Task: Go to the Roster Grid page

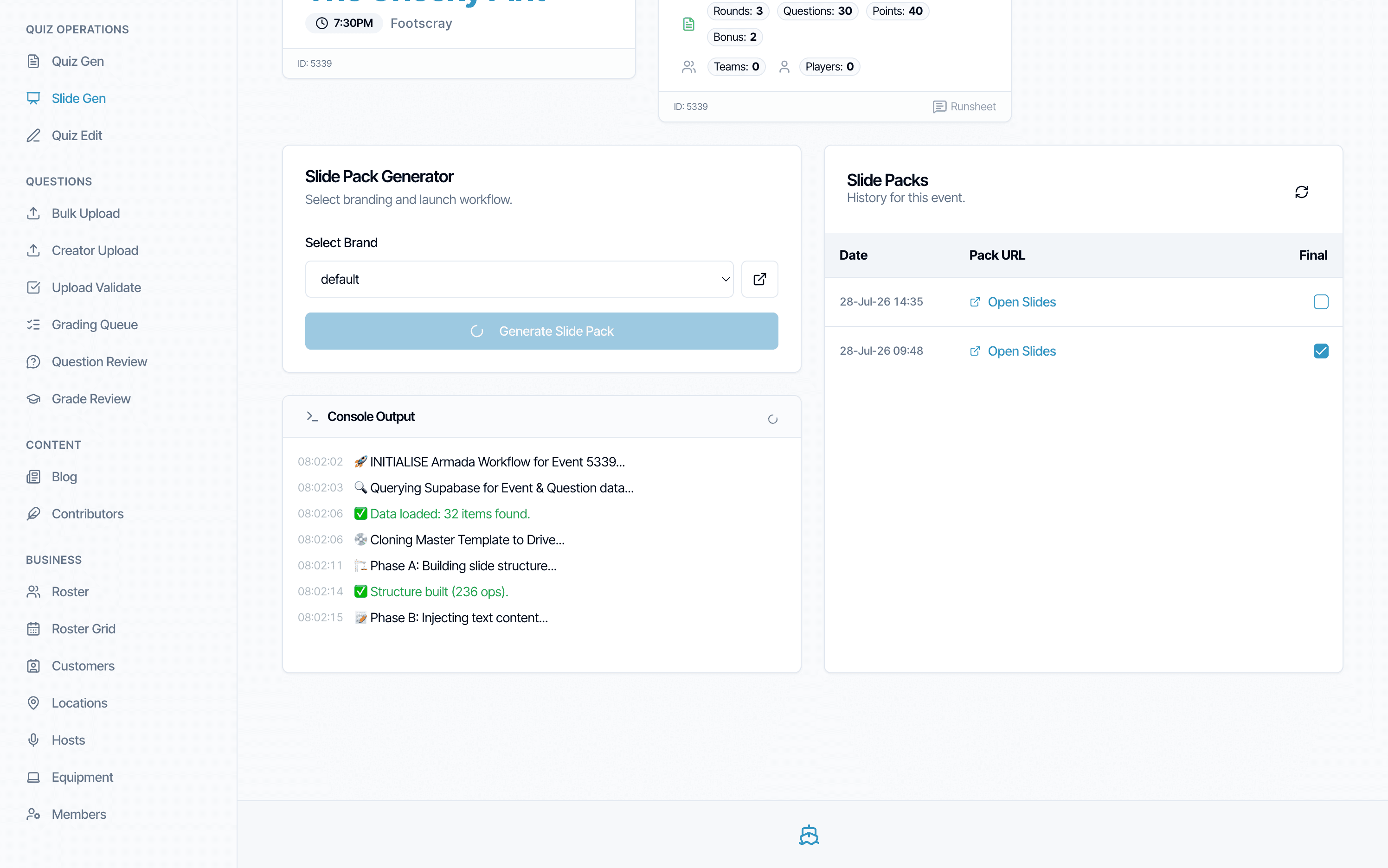Action: [x=83, y=629]
